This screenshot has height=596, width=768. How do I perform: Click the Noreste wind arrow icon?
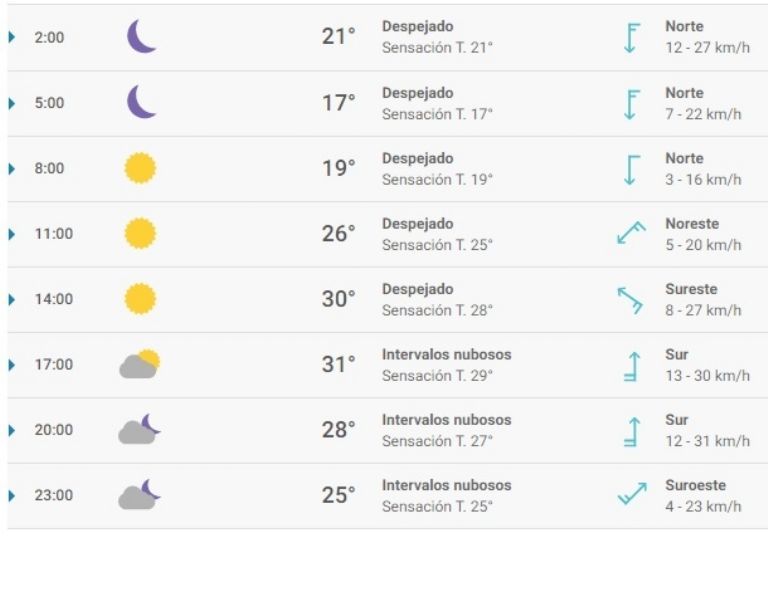[631, 234]
